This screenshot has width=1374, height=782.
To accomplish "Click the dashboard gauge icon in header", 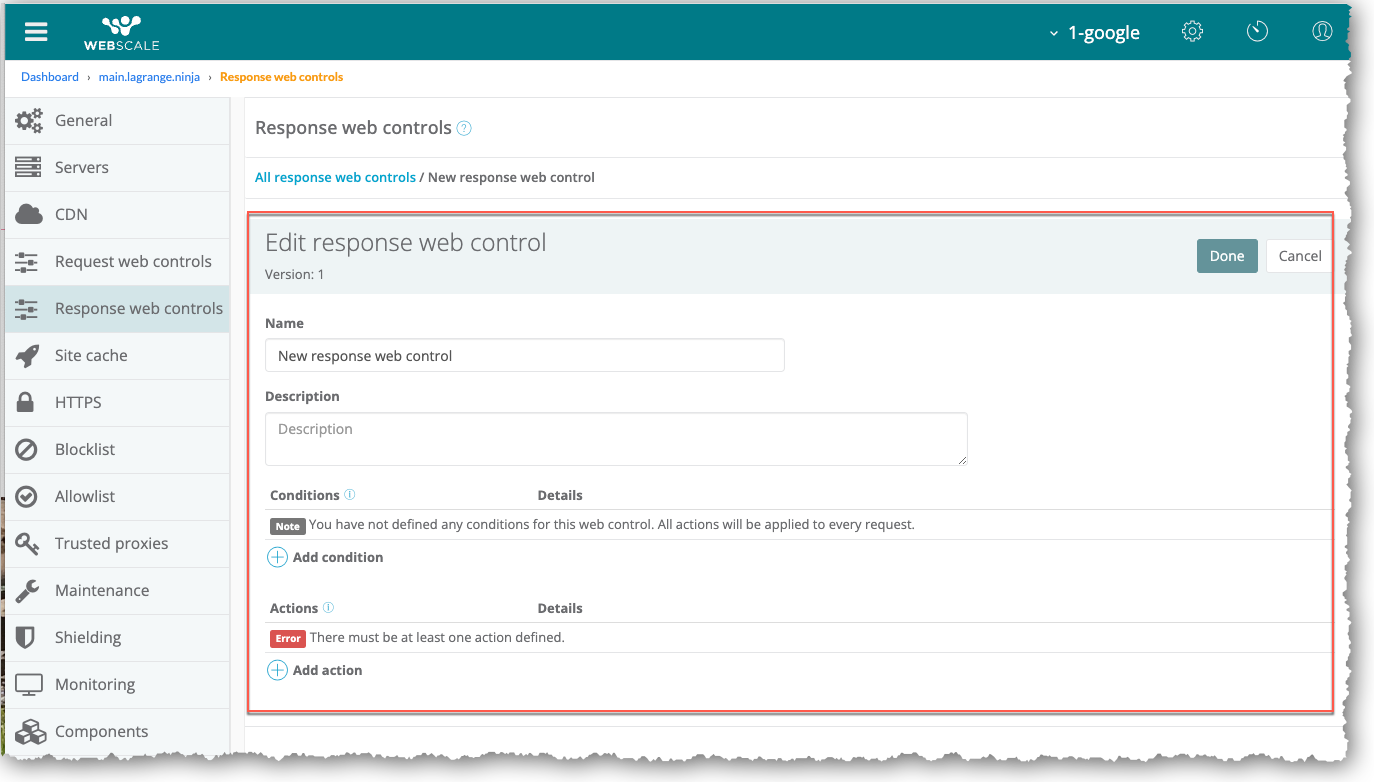I will tap(1257, 31).
